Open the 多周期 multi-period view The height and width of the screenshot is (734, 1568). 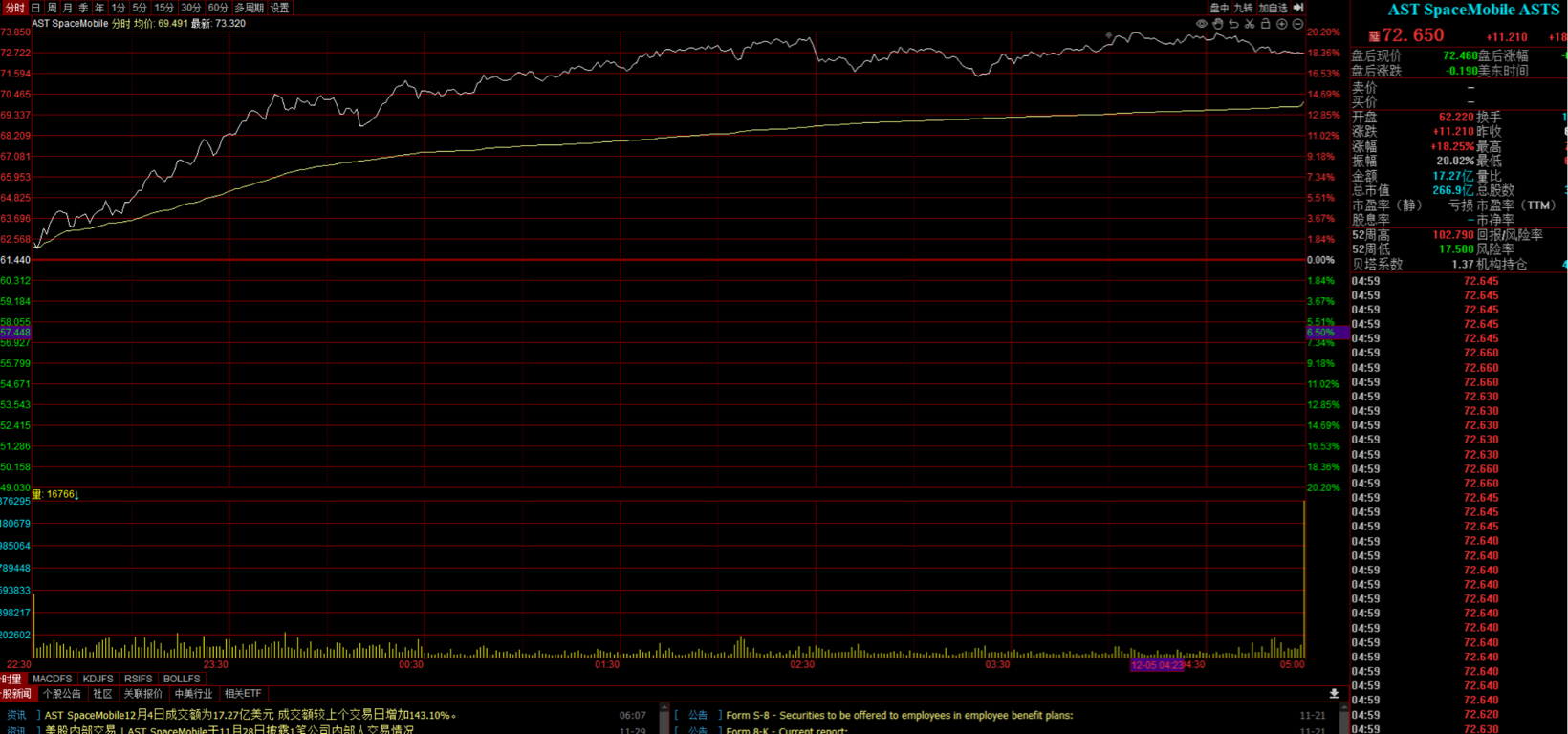click(250, 8)
